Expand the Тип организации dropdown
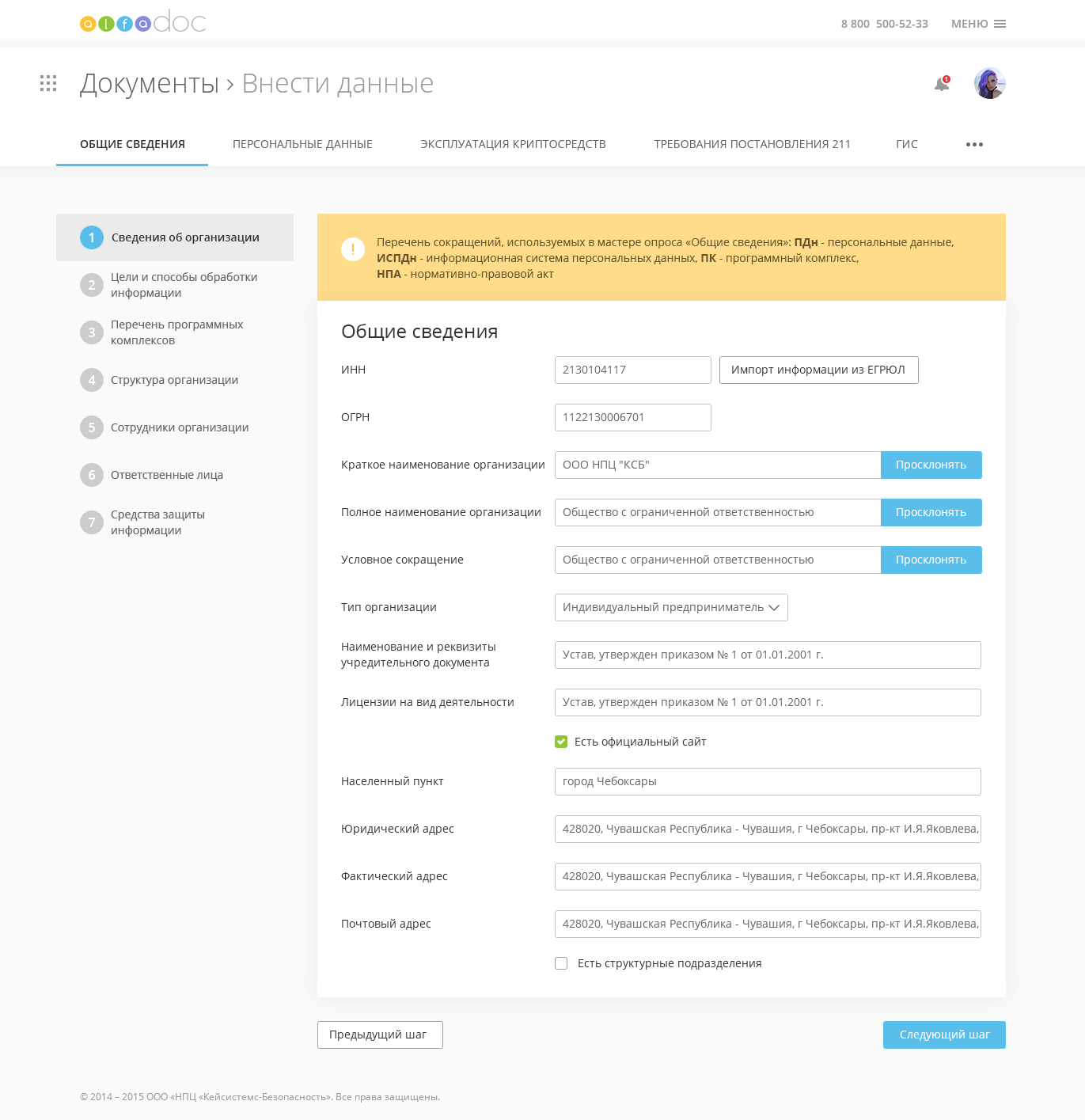1085x1120 pixels. click(x=671, y=607)
